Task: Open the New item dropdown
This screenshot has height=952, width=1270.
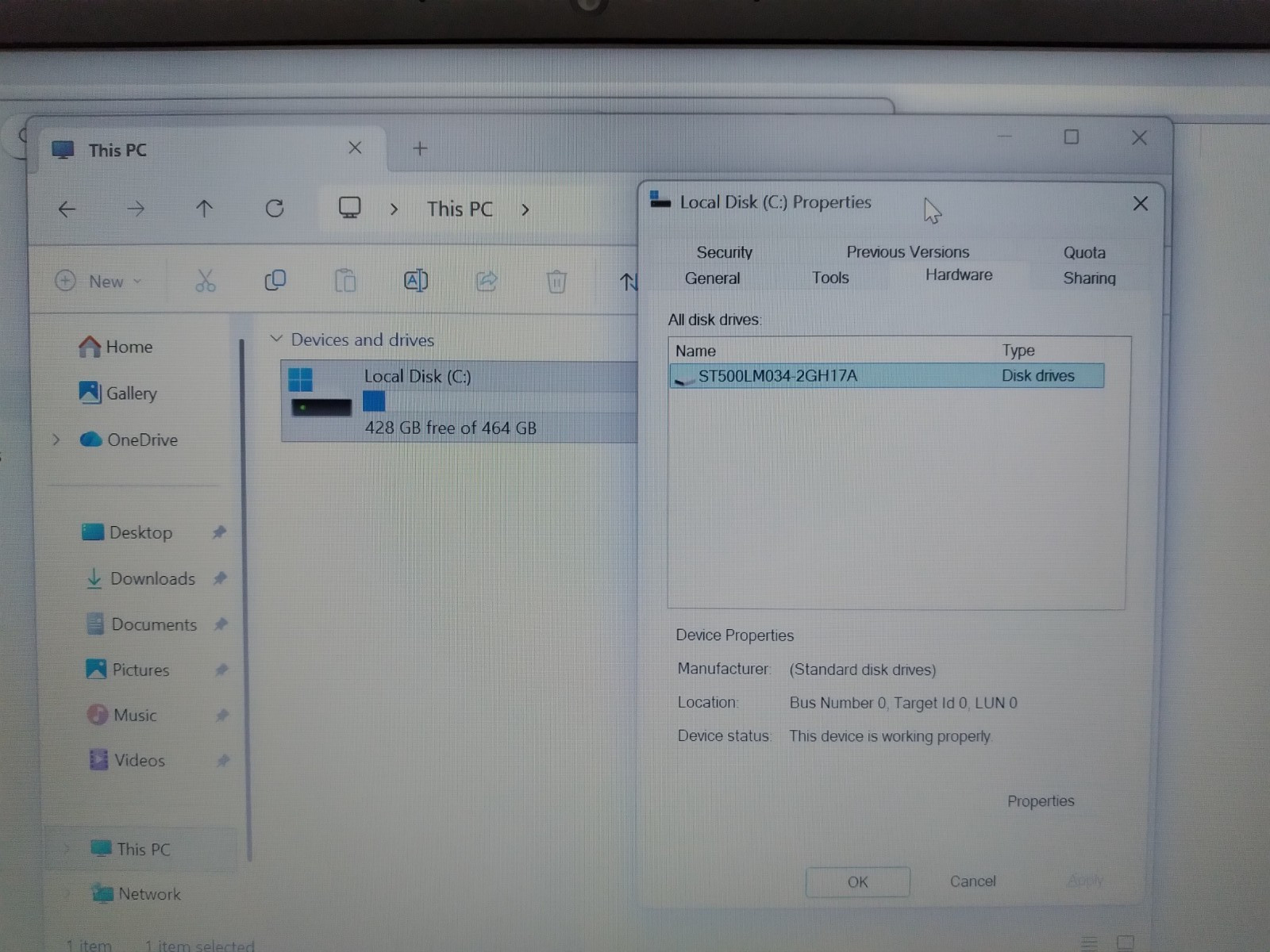Action: tap(98, 282)
